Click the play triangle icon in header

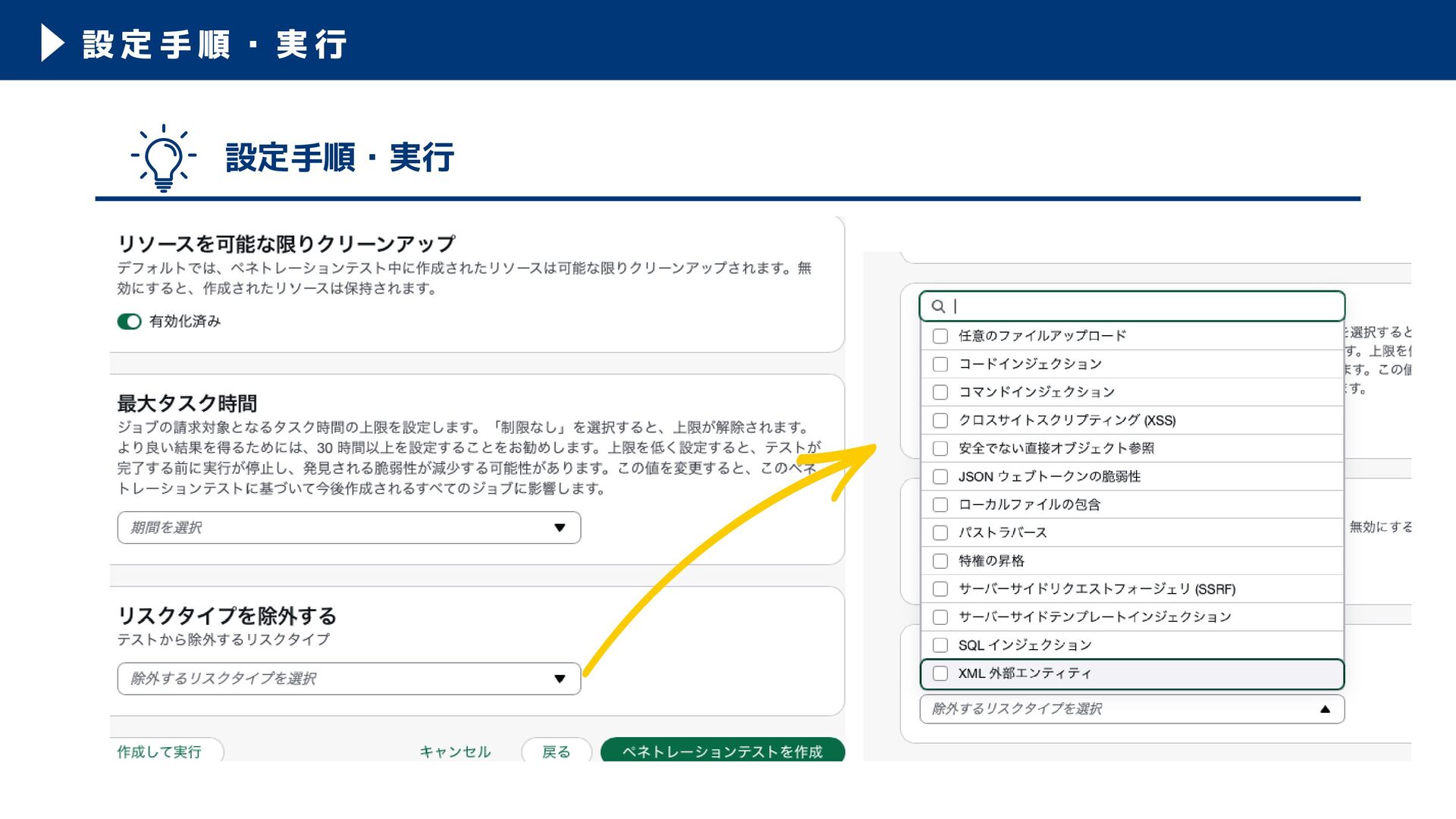point(52,42)
